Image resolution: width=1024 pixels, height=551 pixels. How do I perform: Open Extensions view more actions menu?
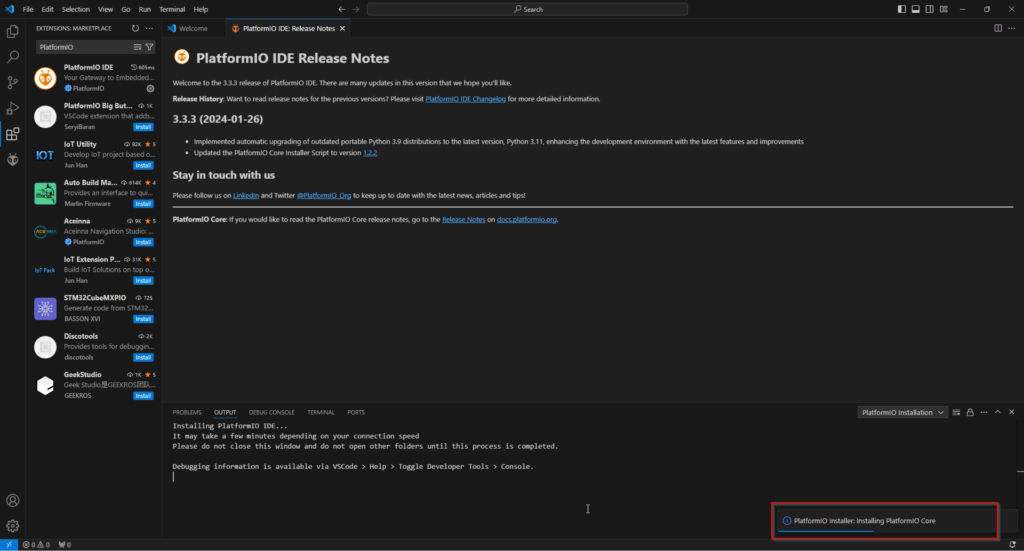(x=150, y=29)
